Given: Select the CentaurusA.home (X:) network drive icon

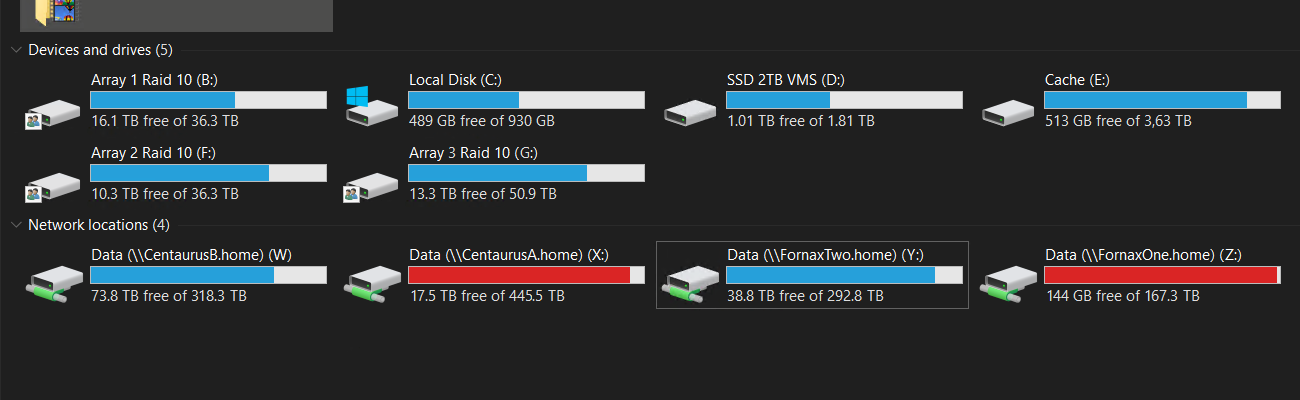Looking at the screenshot, I should point(370,285).
